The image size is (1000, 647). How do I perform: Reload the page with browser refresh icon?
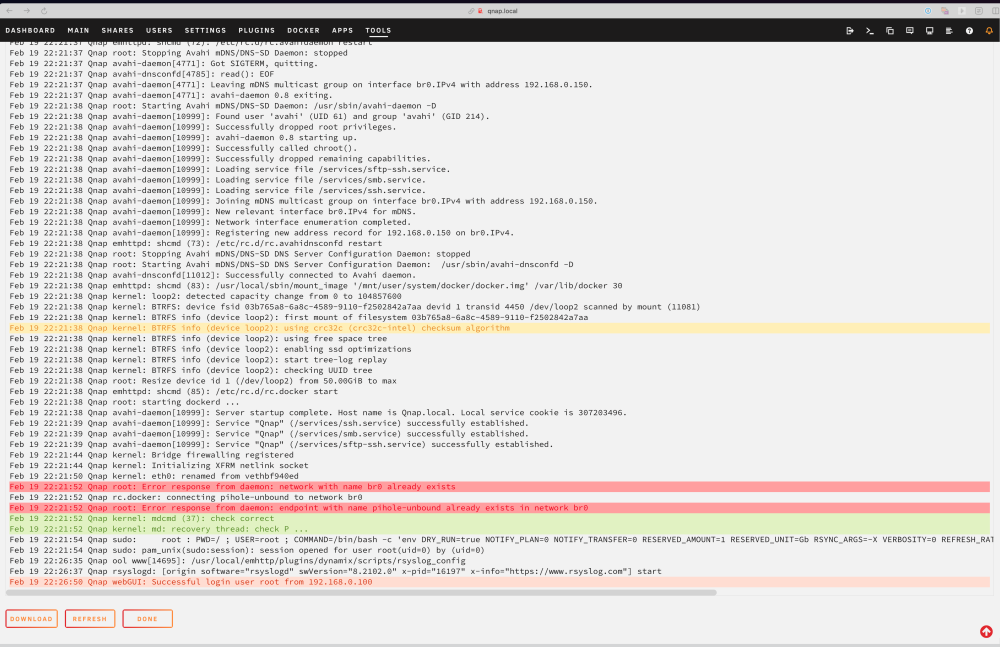44,11
